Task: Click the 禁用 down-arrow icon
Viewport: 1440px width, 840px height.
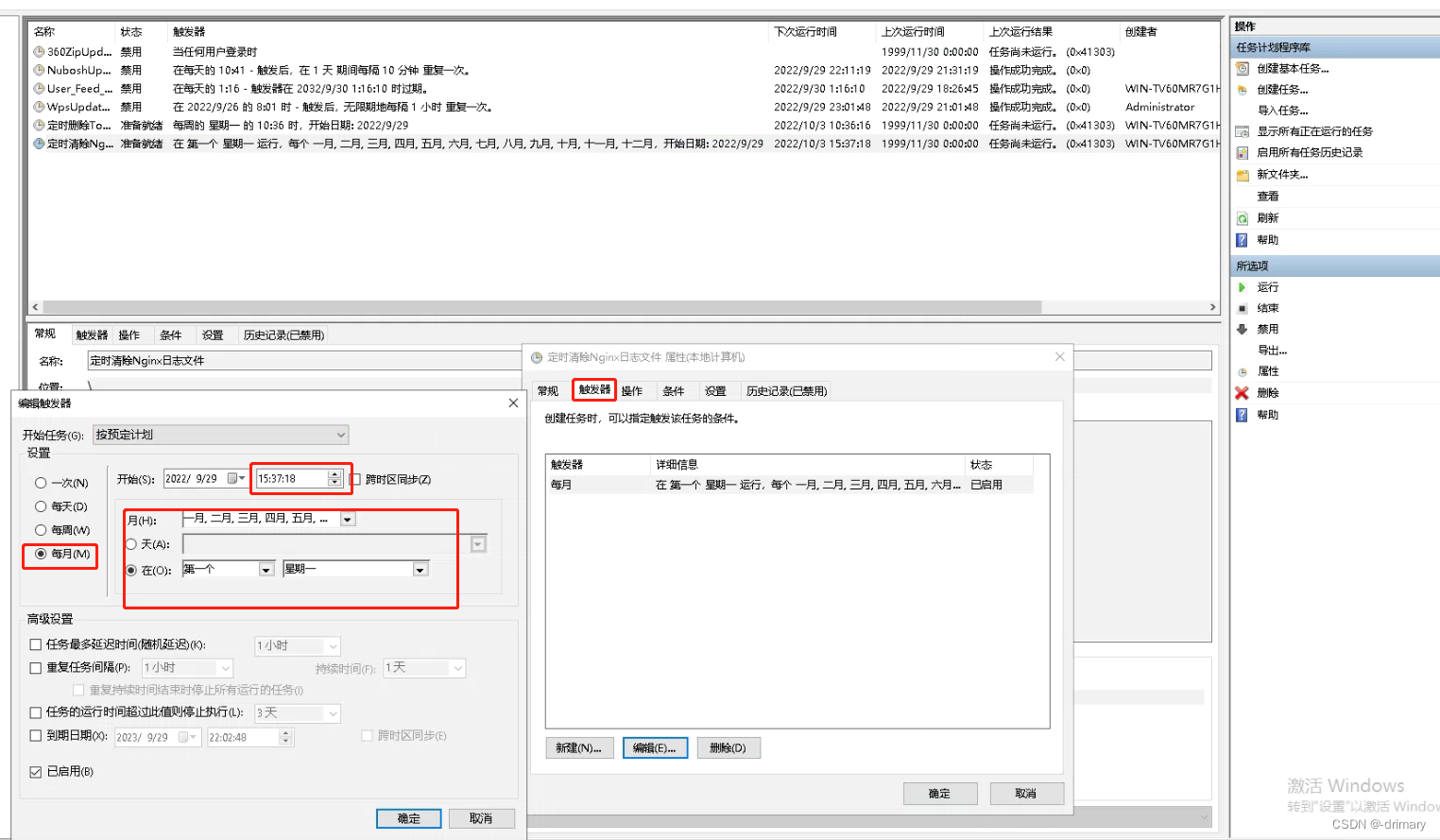Action: pos(1243,329)
